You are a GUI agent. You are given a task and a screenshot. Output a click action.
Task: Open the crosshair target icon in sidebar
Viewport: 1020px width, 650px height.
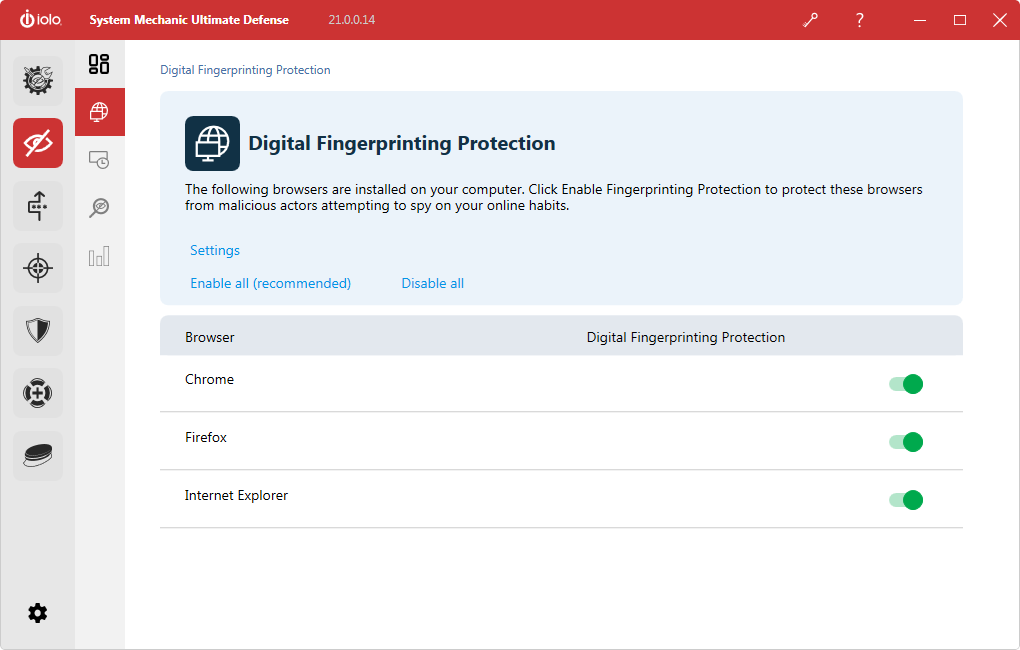(38, 268)
